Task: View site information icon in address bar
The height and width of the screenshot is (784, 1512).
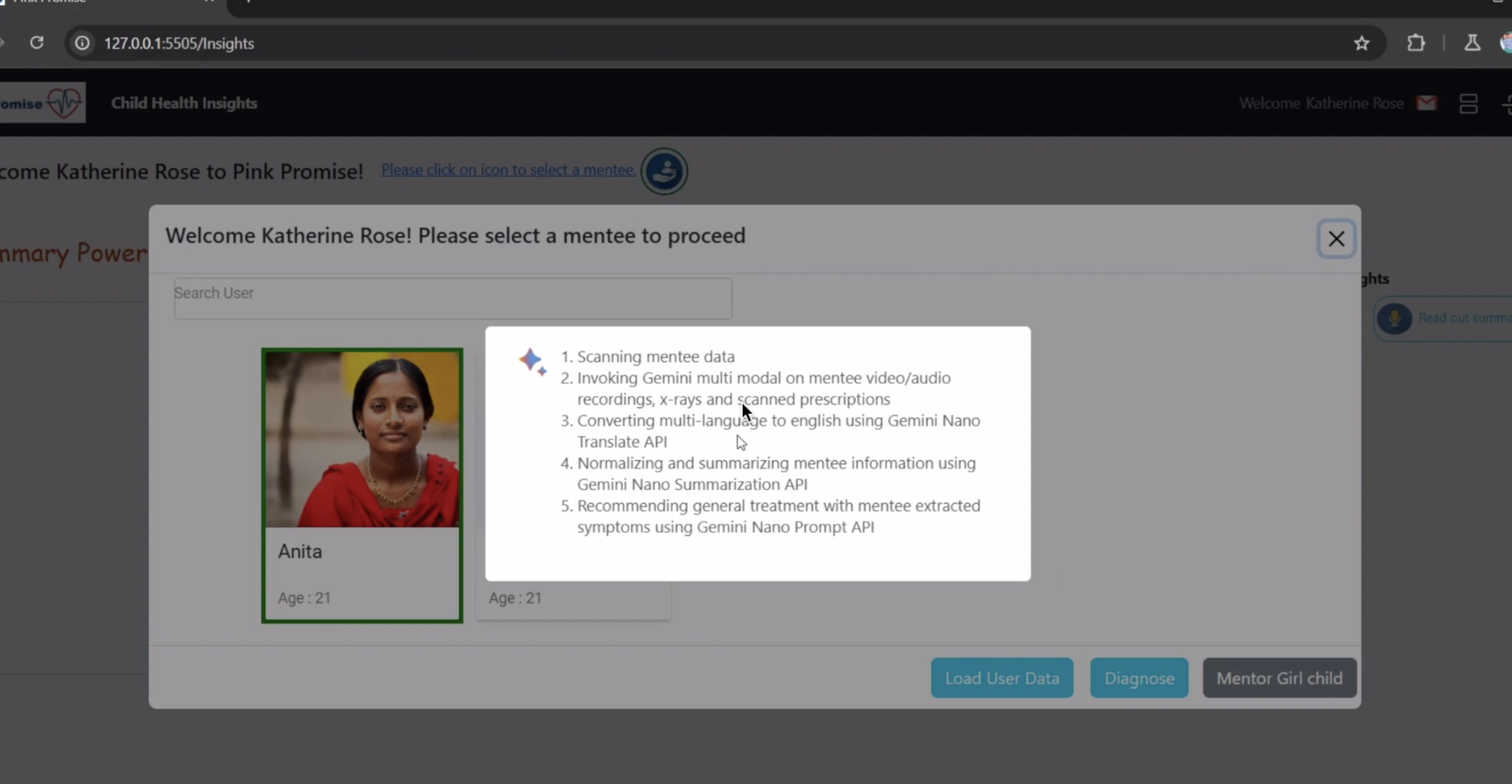Action: (83, 44)
